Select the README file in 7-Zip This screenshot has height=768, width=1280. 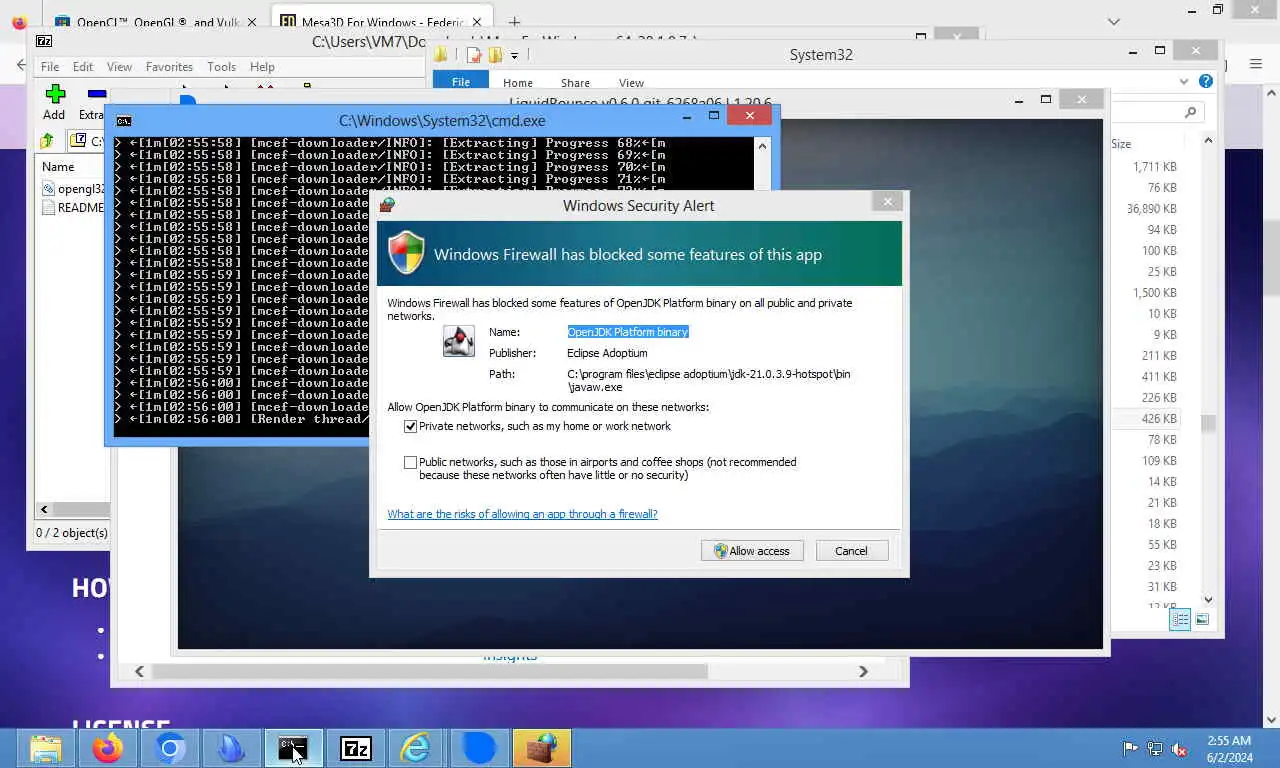click(74, 208)
